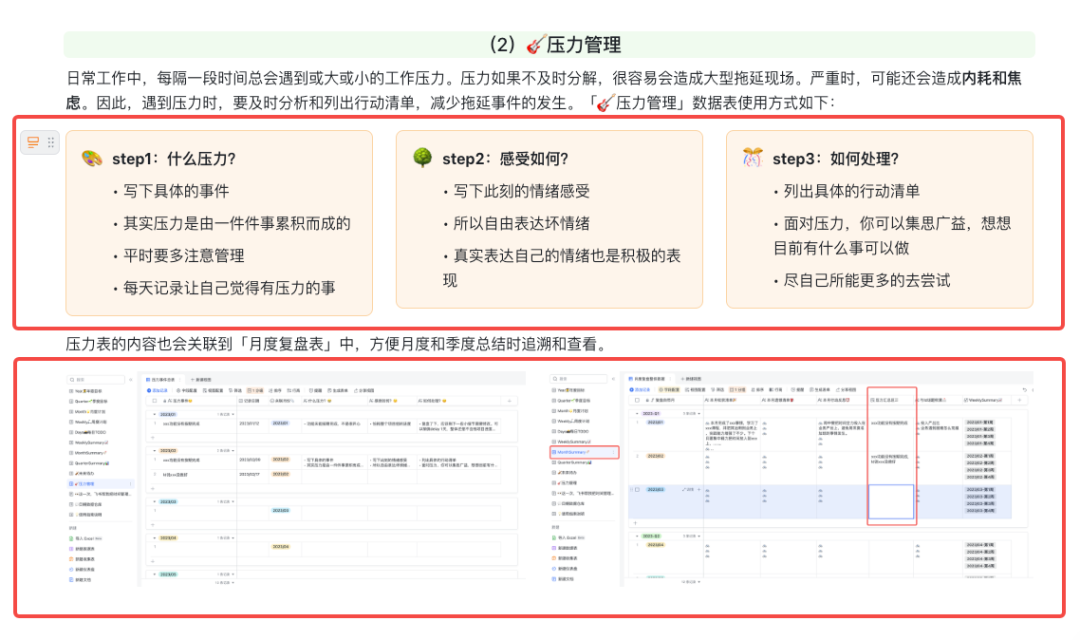Tick the header select-all checkbox in right screenshot
Screen dimensions: 1080x640
pos(636,400)
